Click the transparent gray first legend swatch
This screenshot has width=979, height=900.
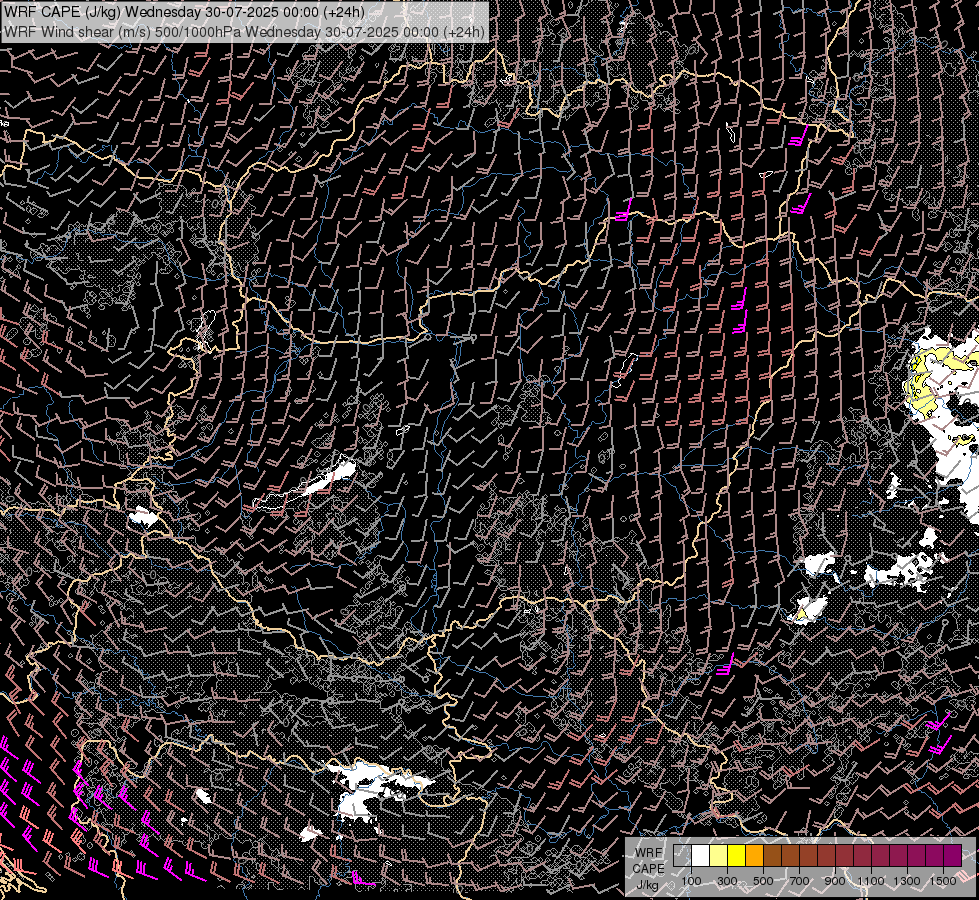[682, 855]
